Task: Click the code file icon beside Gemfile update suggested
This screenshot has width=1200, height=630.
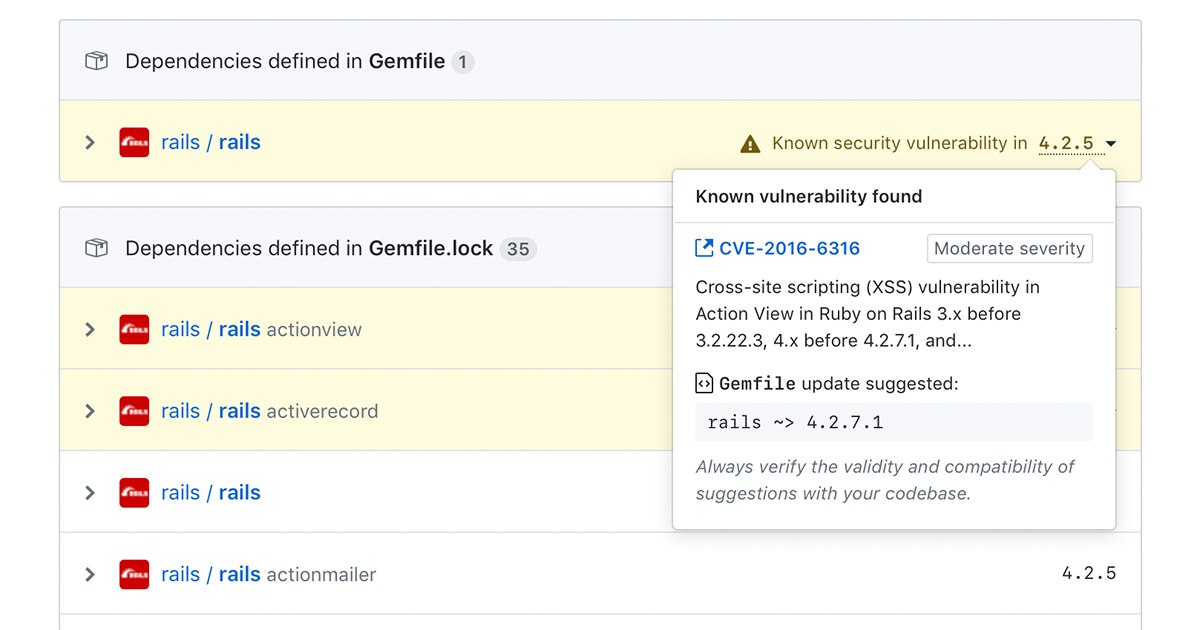Action: tap(704, 383)
